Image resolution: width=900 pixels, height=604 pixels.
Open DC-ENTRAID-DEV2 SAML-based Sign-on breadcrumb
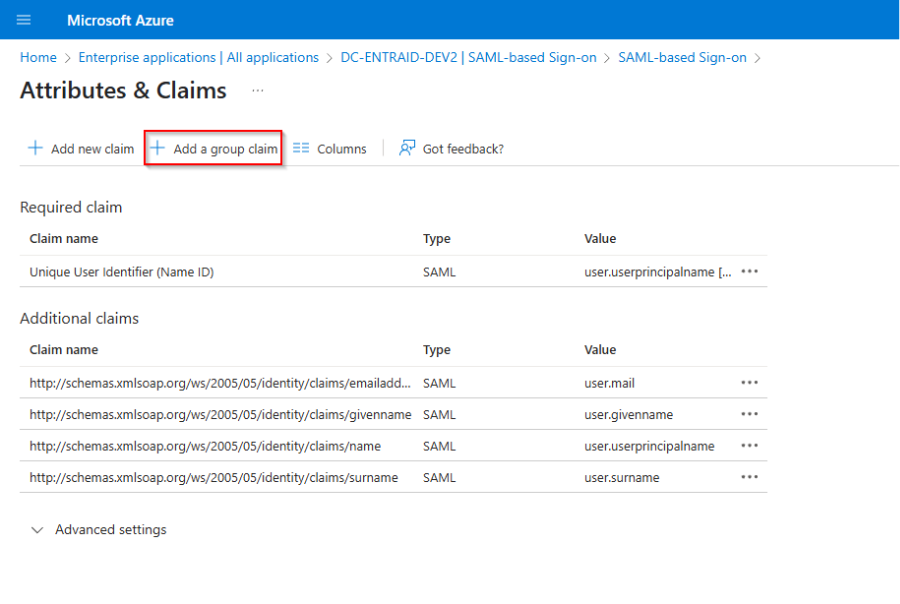(x=468, y=57)
